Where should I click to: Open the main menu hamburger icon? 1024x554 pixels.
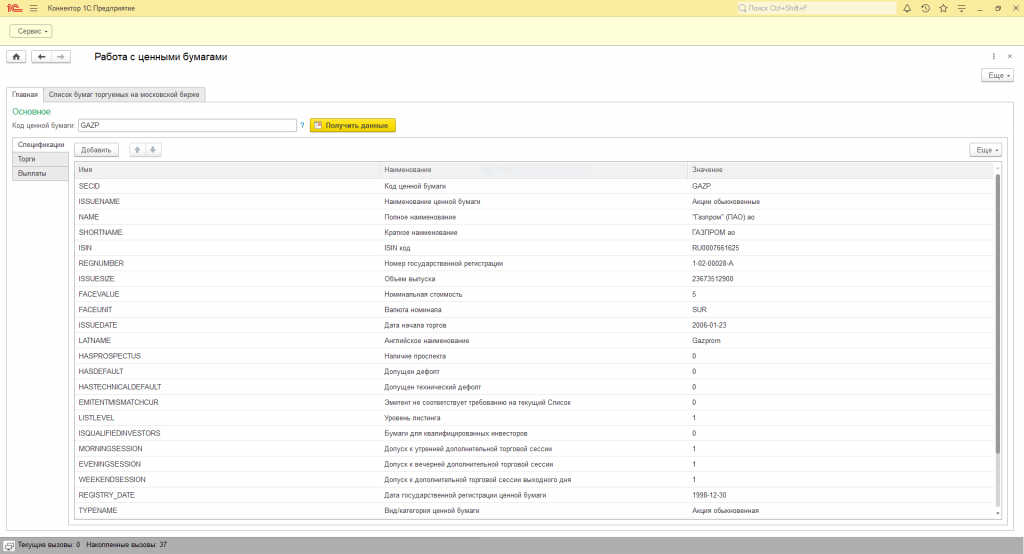(33, 8)
